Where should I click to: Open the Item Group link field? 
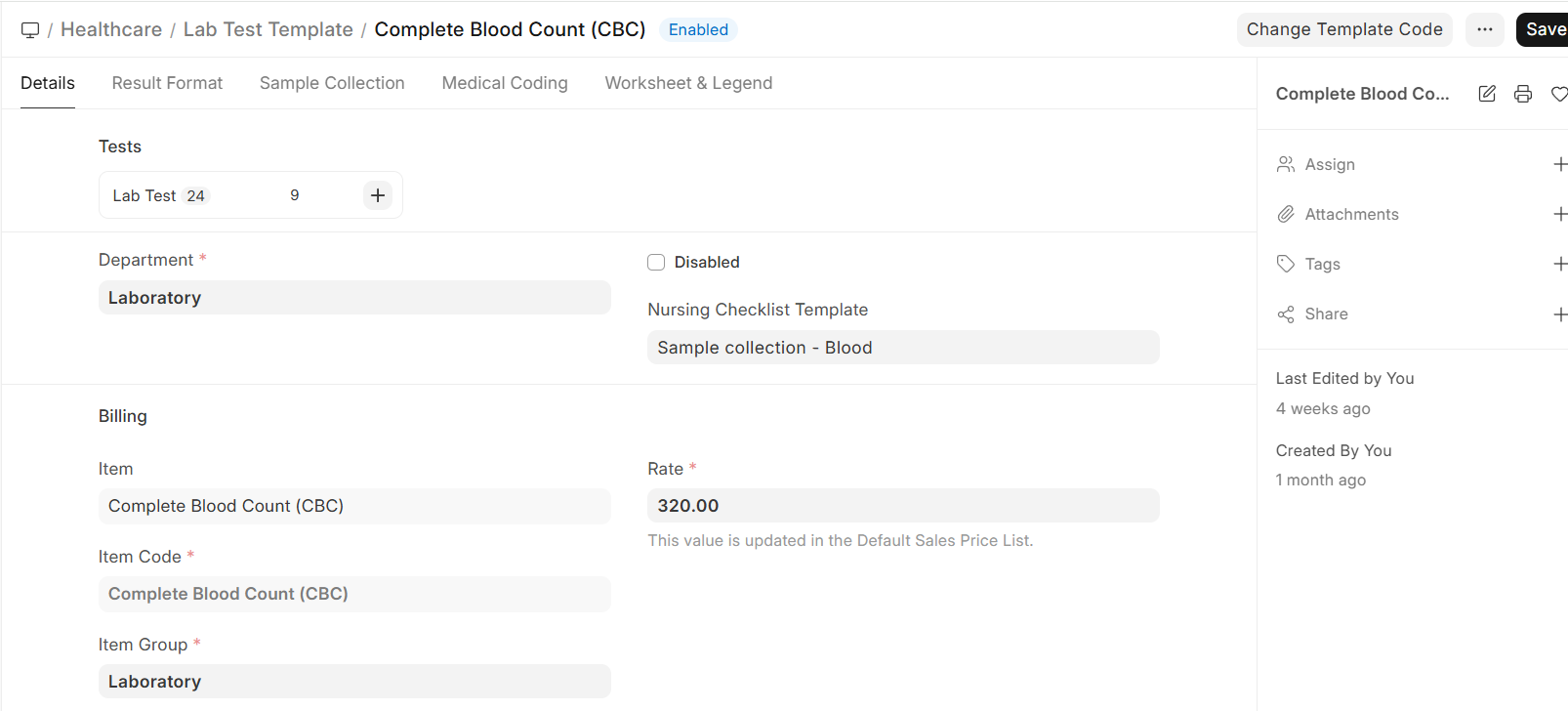[354, 682]
